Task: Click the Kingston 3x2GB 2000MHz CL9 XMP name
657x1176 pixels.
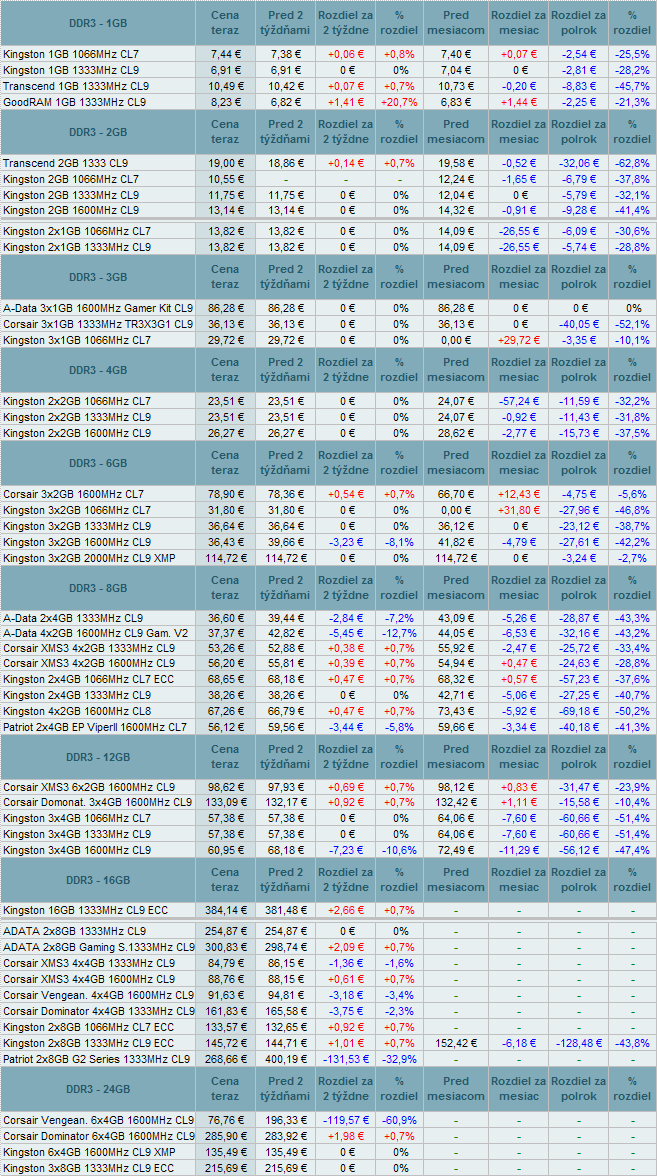Action: pyautogui.click(x=88, y=557)
